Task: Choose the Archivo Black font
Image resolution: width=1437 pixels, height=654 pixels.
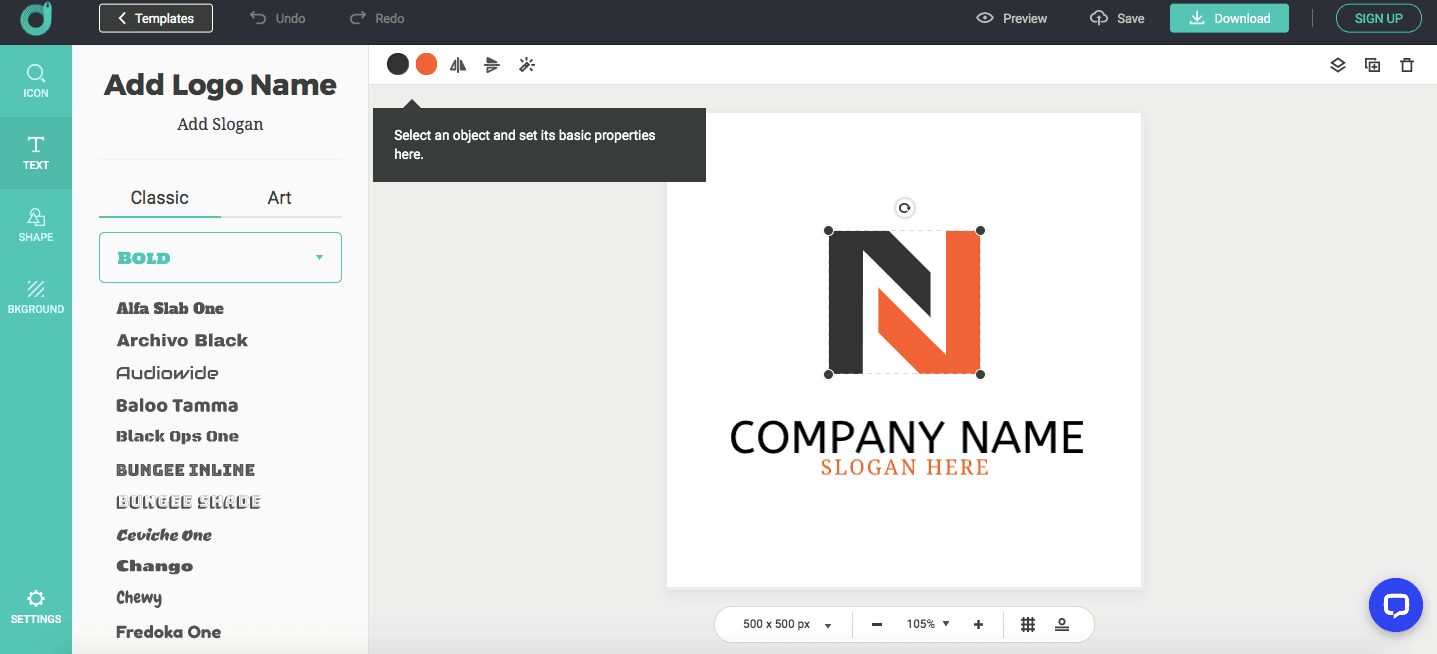Action: (x=182, y=341)
